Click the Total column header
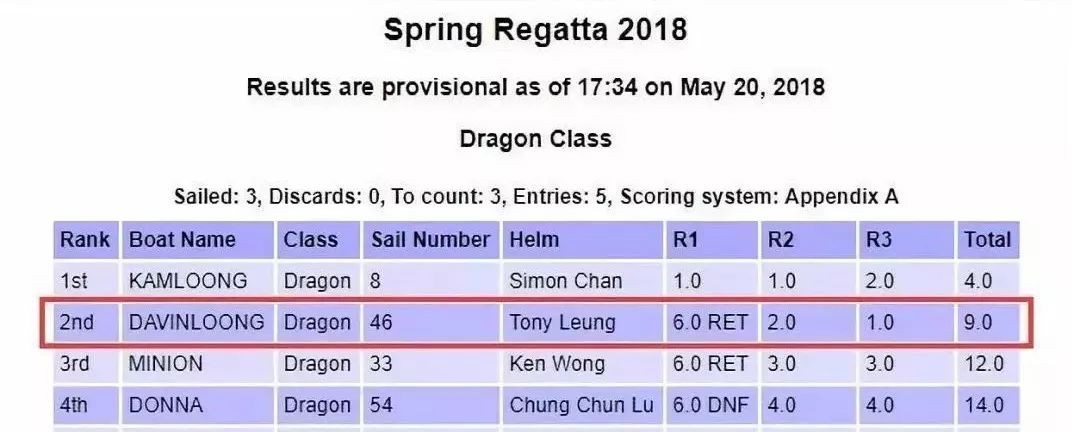Viewport: 1072px width, 432px height. coord(987,240)
